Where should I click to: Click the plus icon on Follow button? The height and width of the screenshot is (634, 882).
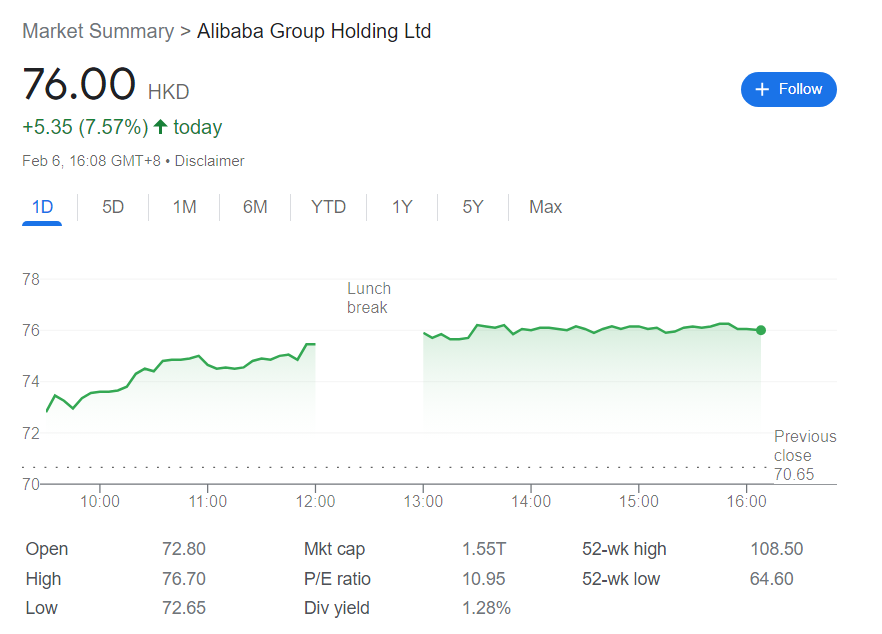click(762, 89)
